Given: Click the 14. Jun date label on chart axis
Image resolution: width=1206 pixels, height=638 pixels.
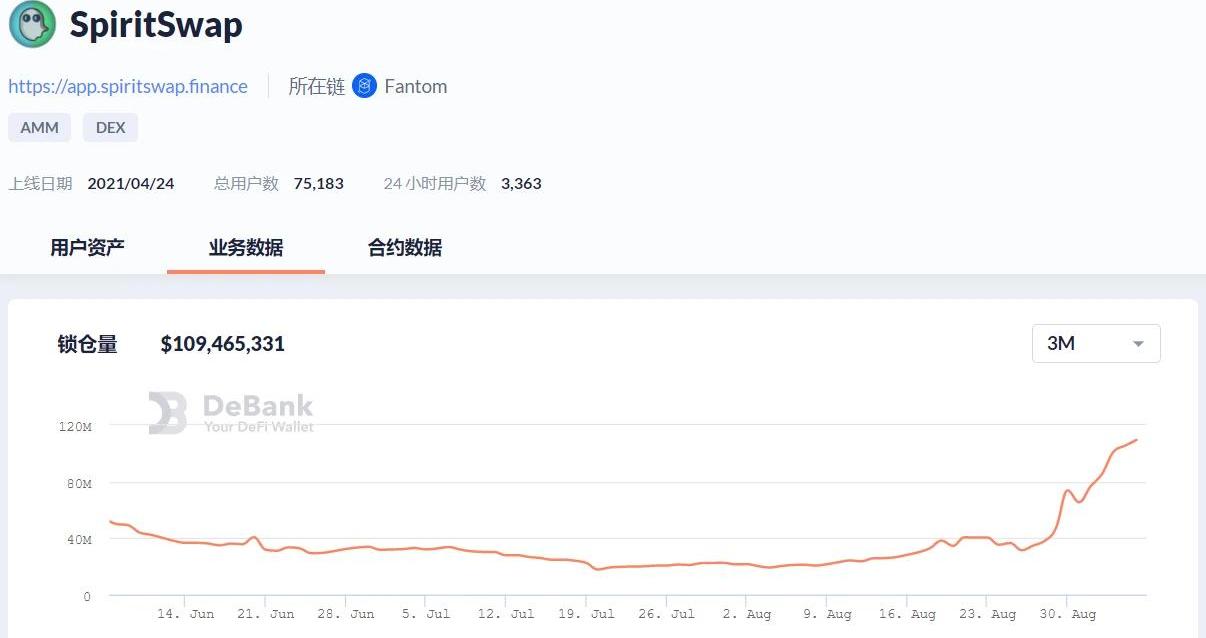Looking at the screenshot, I should coord(186,614).
